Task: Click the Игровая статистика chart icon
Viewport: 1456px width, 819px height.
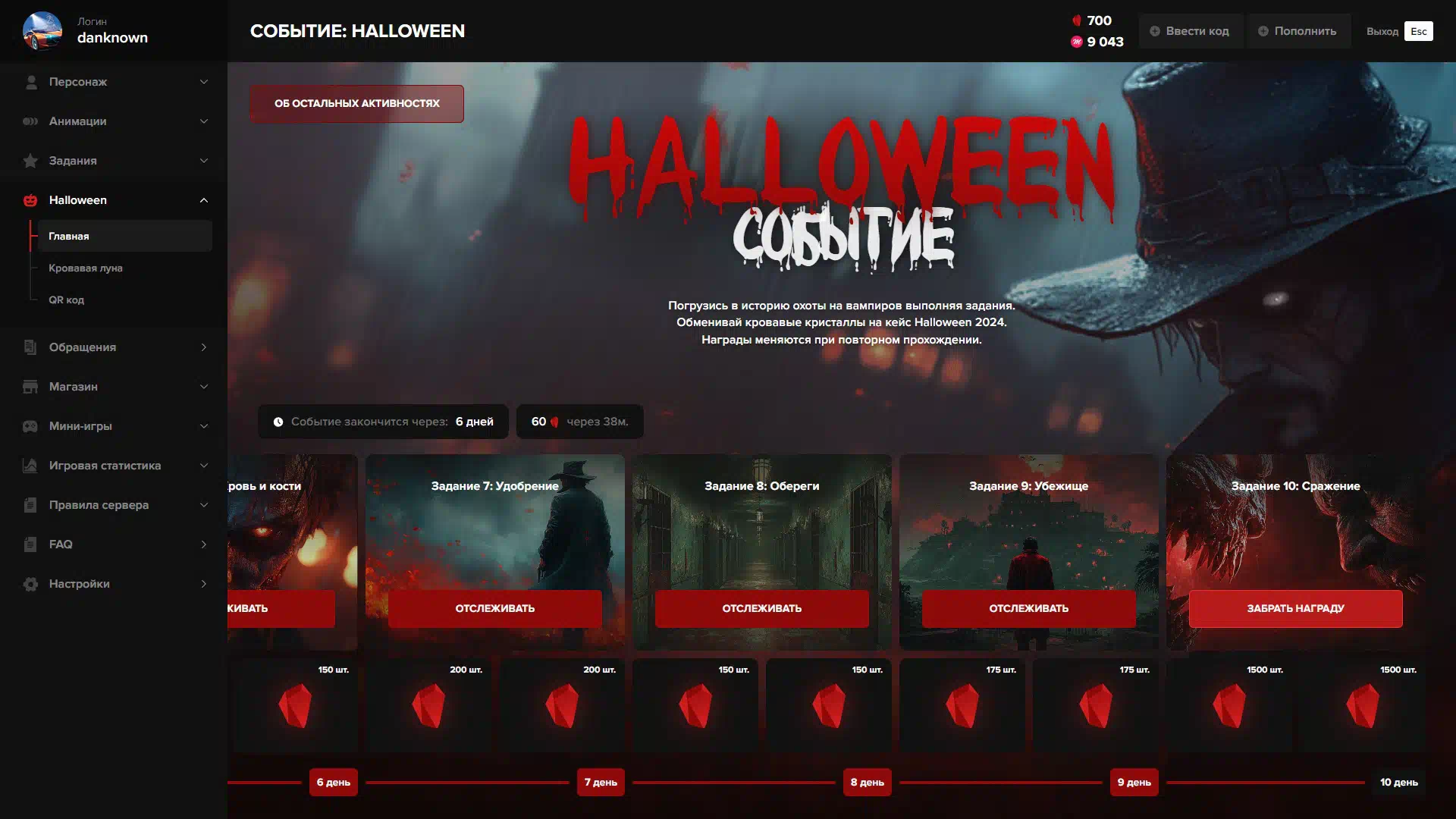Action: click(30, 466)
